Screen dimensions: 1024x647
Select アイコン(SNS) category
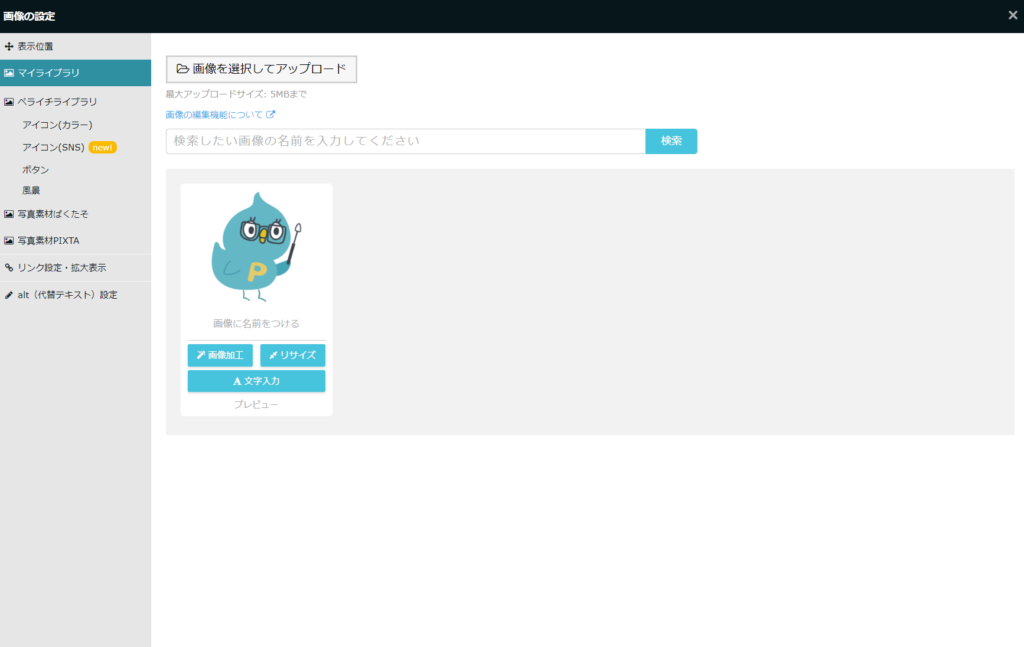tap(53, 147)
